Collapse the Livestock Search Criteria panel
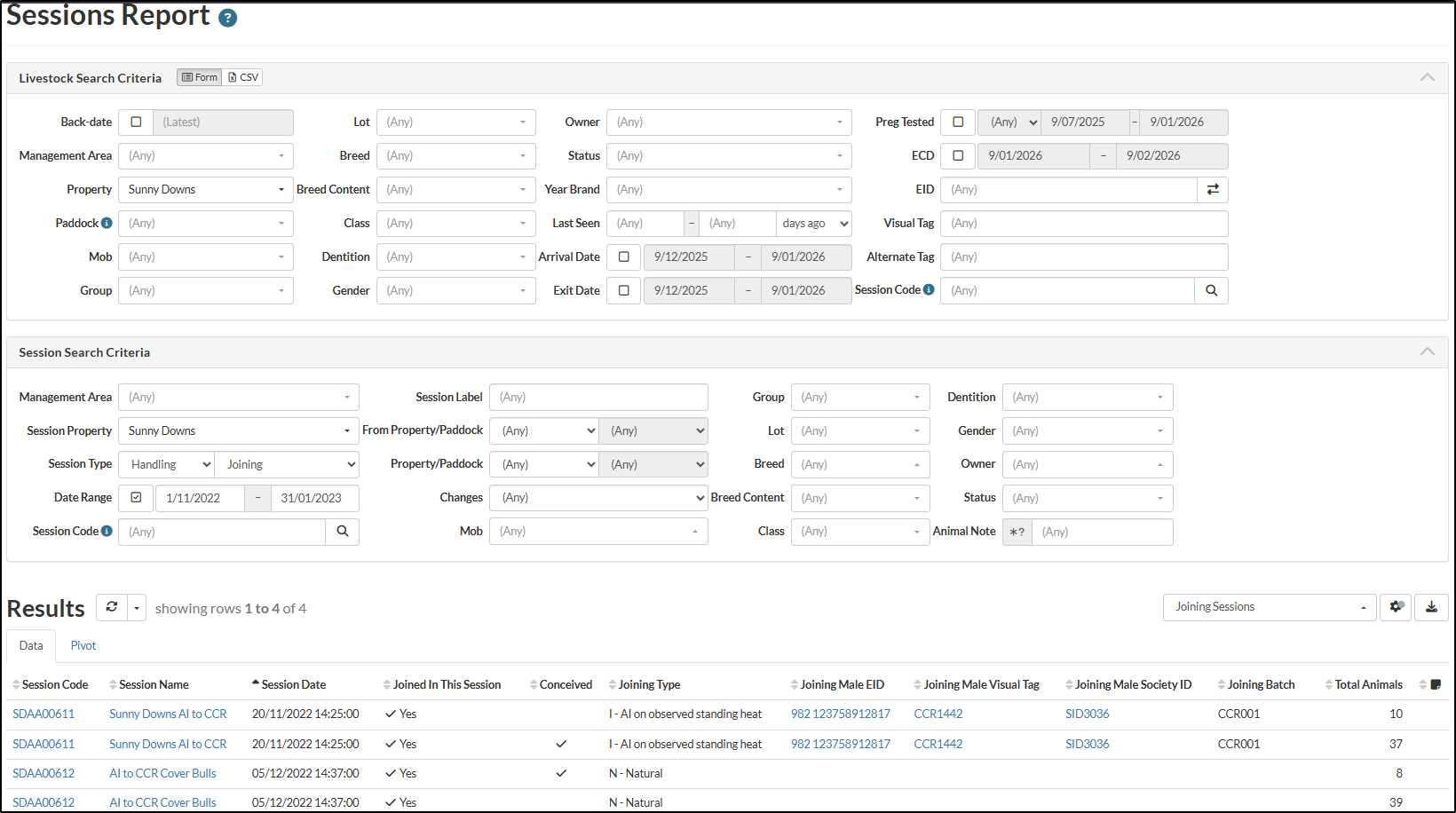The height and width of the screenshot is (813, 1456). [x=1427, y=77]
